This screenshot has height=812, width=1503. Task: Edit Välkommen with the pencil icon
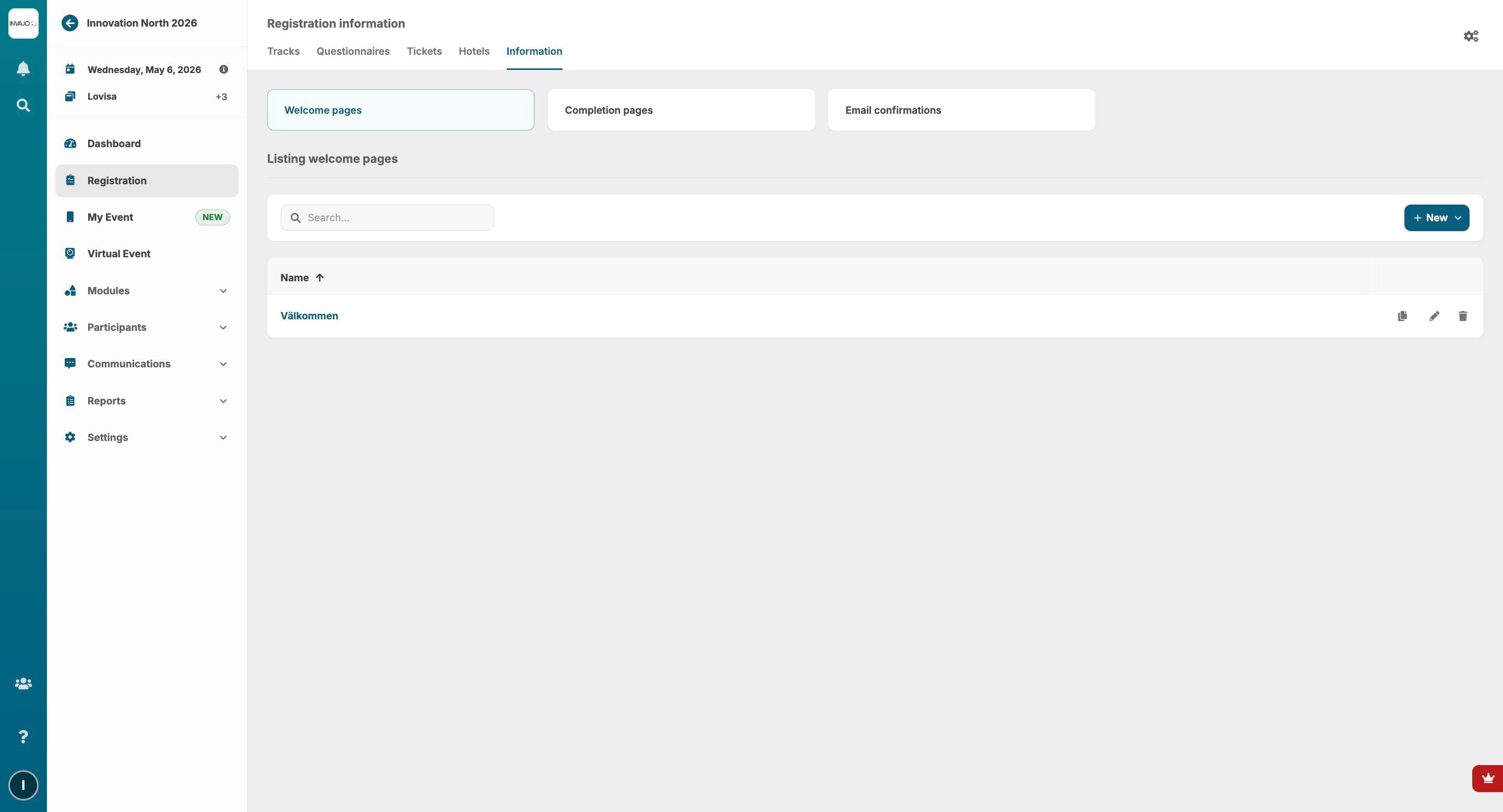click(x=1434, y=316)
